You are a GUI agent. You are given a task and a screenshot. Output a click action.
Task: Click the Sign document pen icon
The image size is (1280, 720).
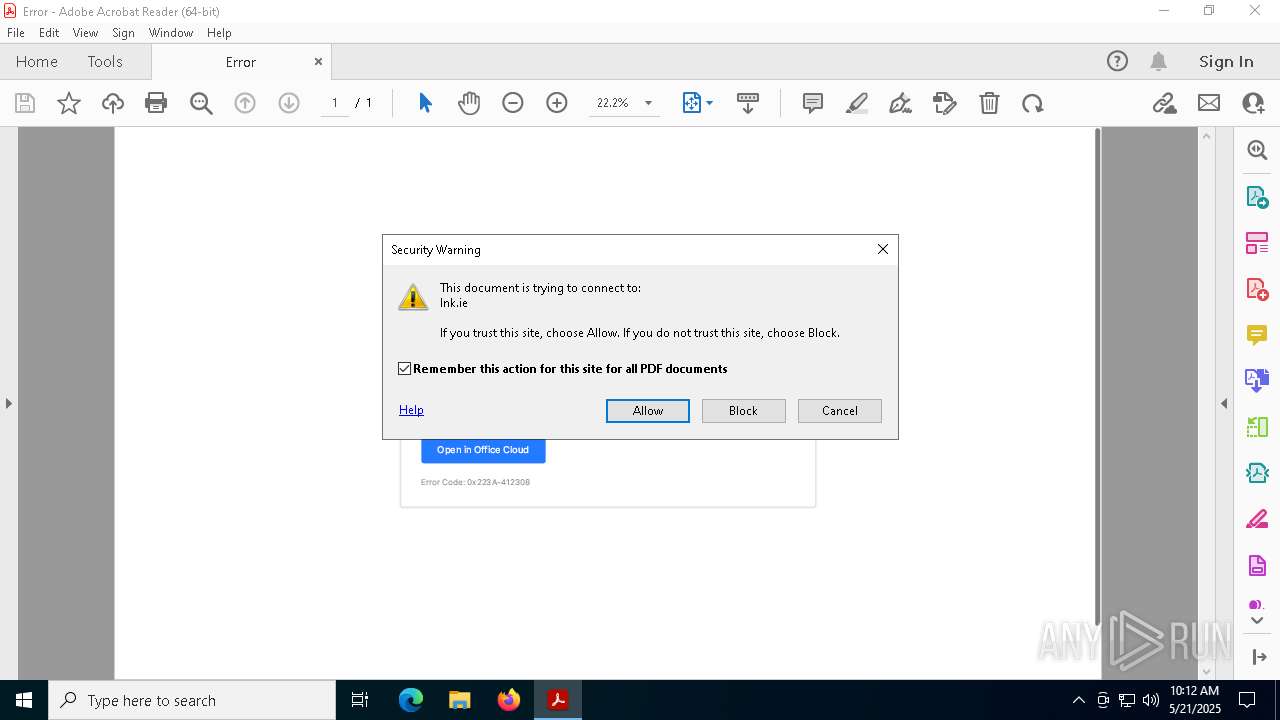pos(900,103)
